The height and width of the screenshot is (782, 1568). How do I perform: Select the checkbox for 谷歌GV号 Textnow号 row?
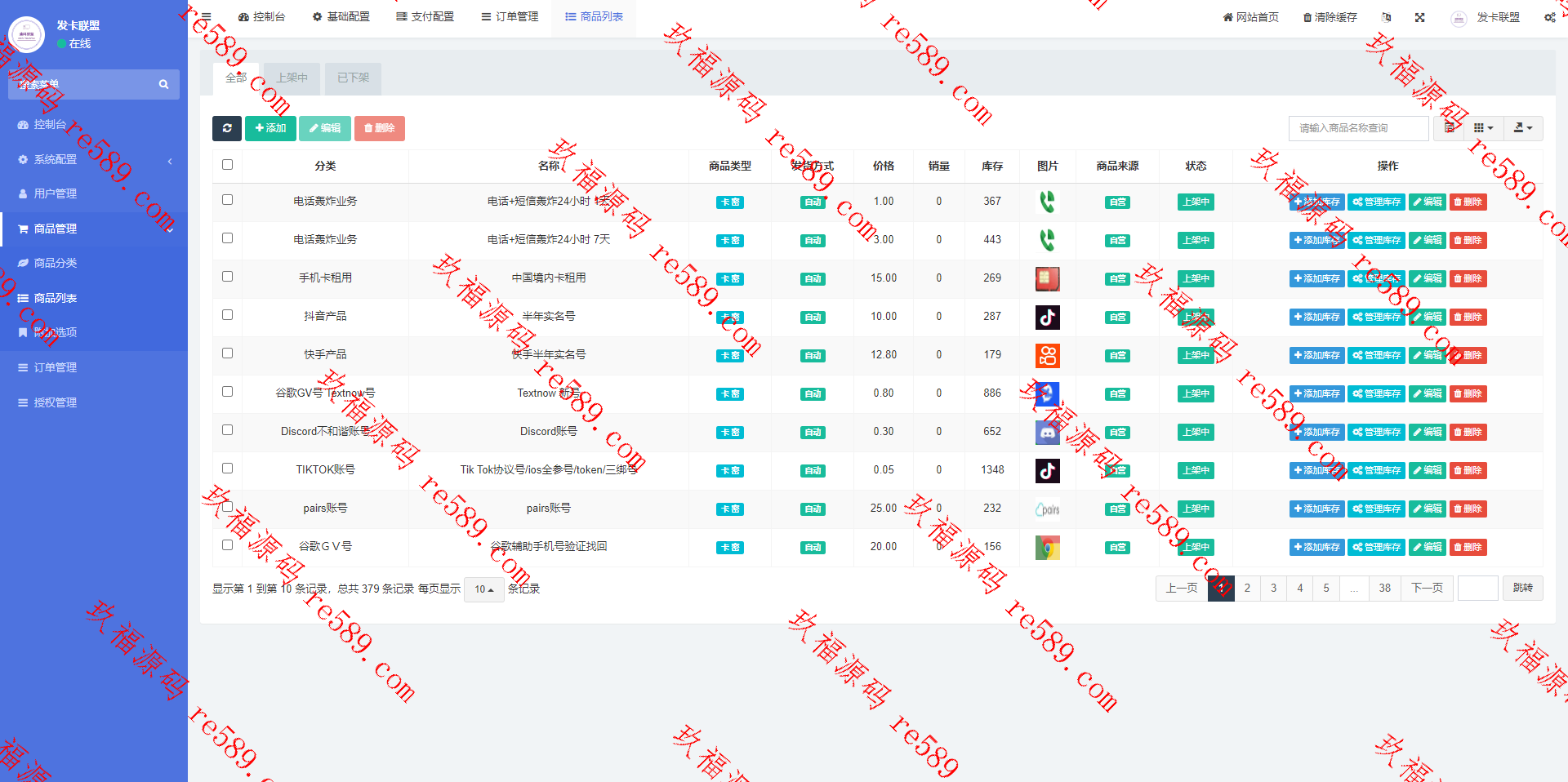click(x=227, y=392)
